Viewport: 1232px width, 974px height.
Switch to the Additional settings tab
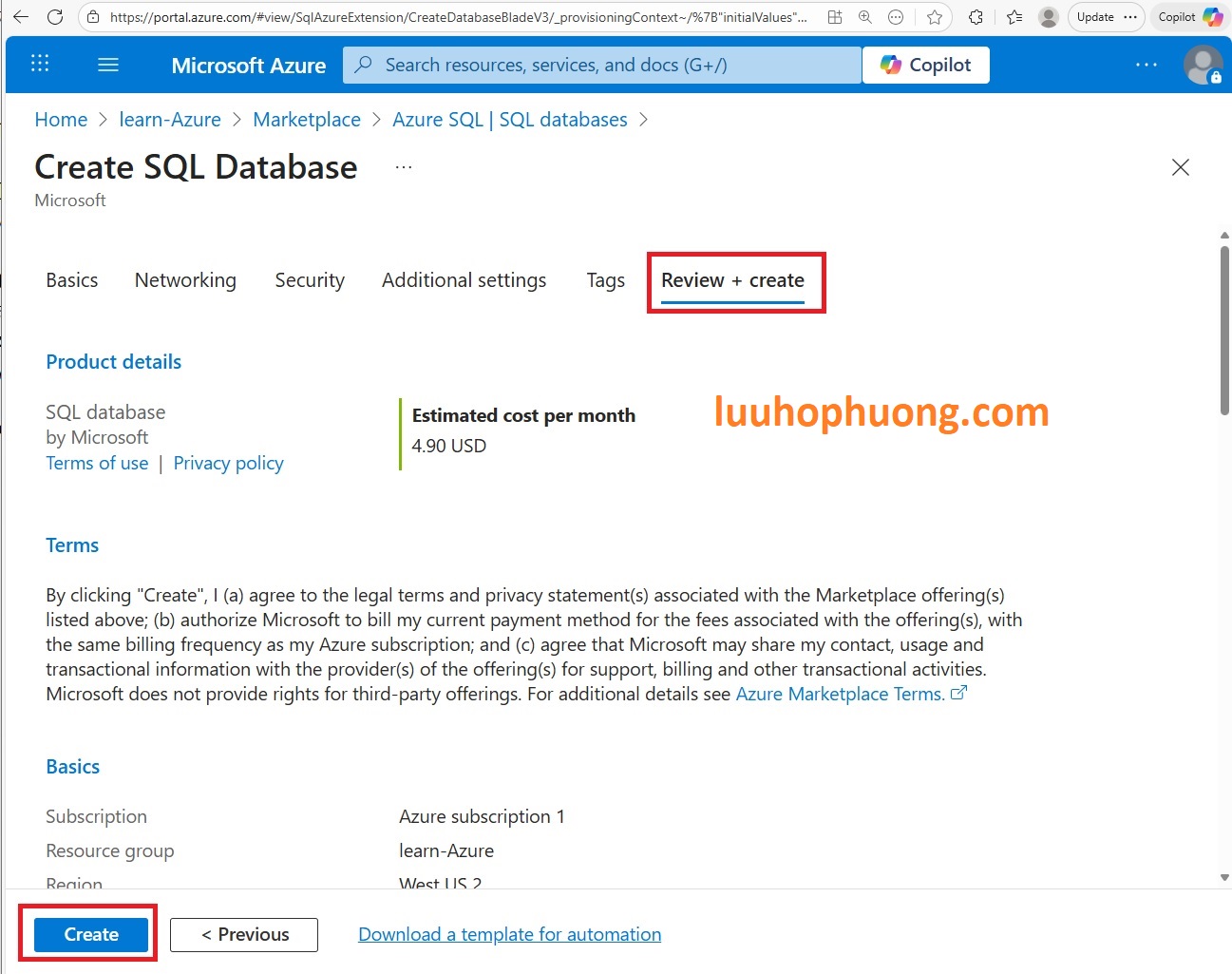(464, 280)
